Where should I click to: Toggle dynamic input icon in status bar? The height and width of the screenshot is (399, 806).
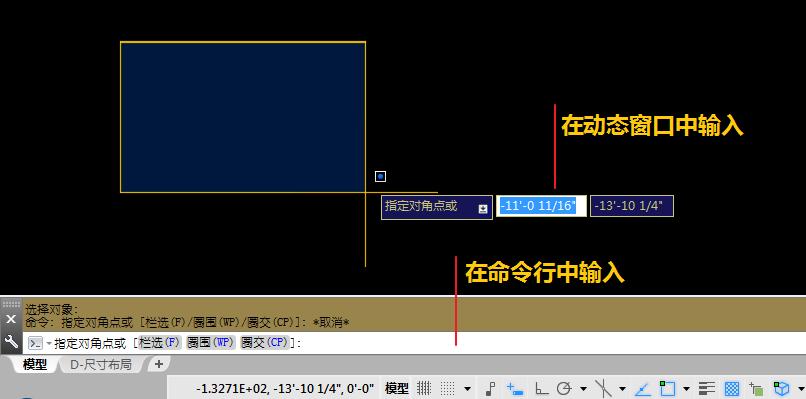click(x=515, y=389)
